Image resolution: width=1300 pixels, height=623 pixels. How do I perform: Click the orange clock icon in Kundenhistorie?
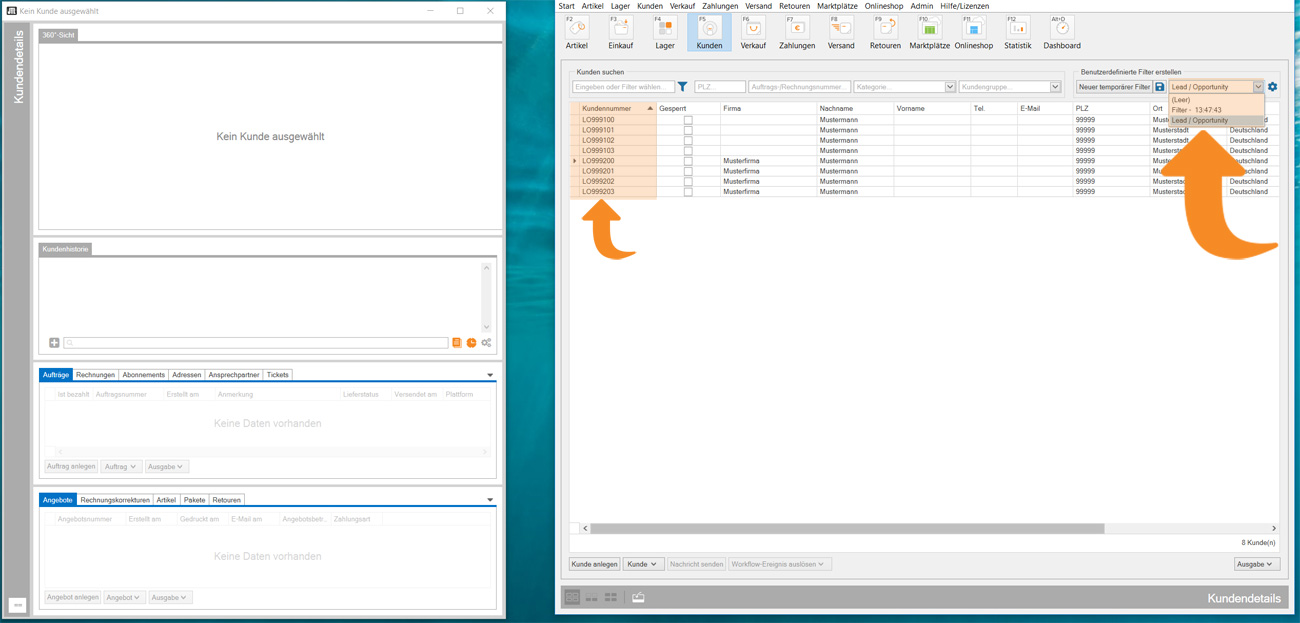(x=472, y=343)
